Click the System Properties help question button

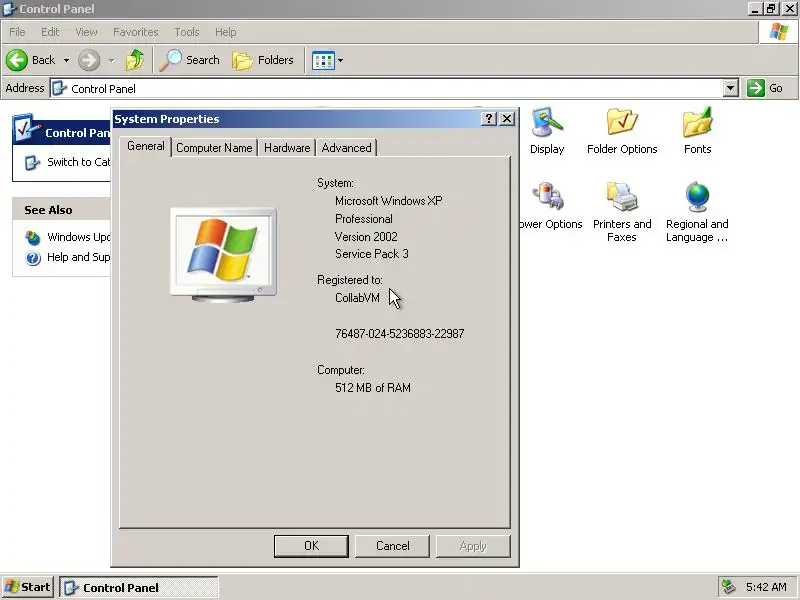click(x=488, y=119)
